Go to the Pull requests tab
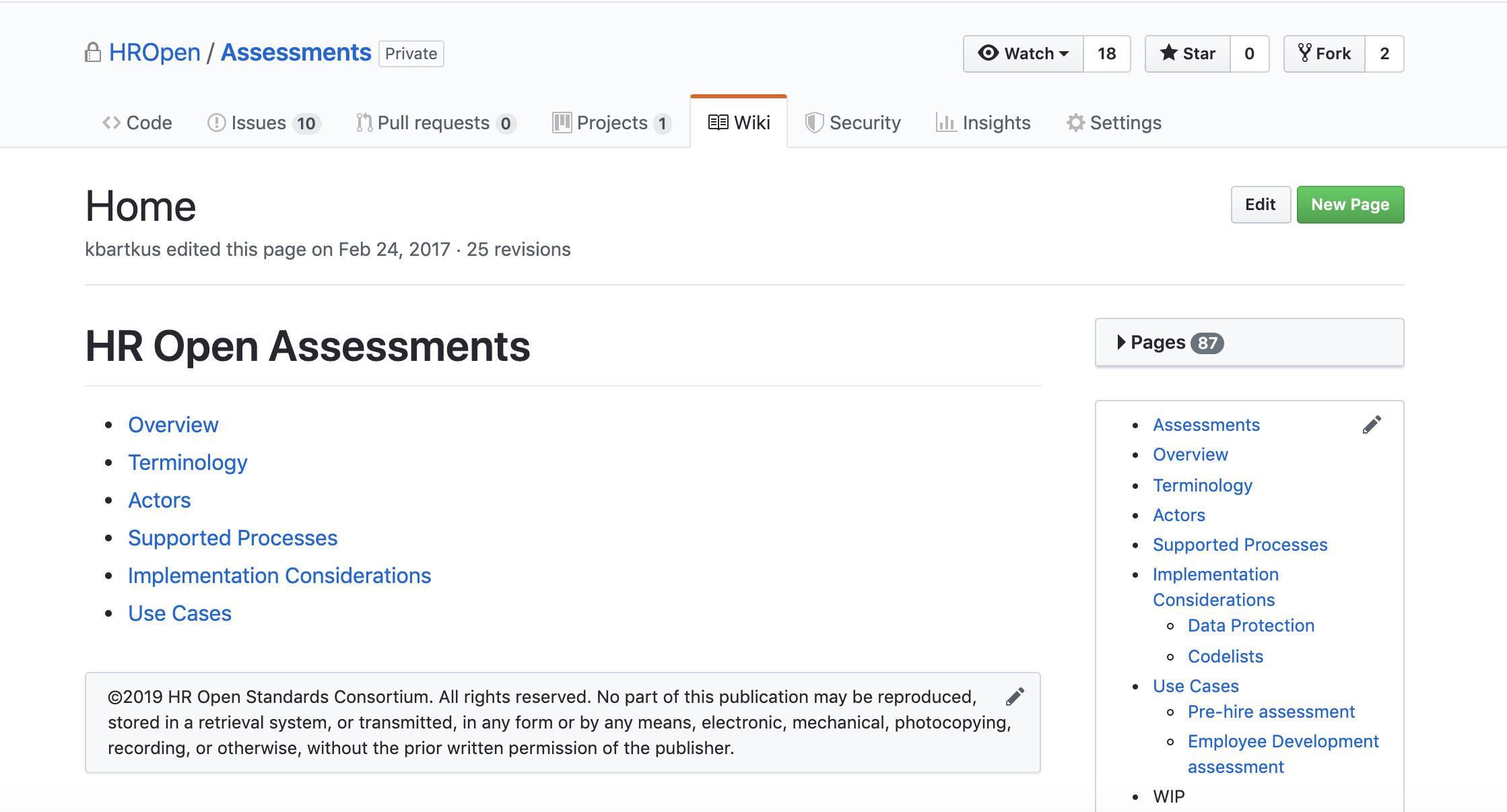The width and height of the screenshot is (1507, 812). click(436, 123)
